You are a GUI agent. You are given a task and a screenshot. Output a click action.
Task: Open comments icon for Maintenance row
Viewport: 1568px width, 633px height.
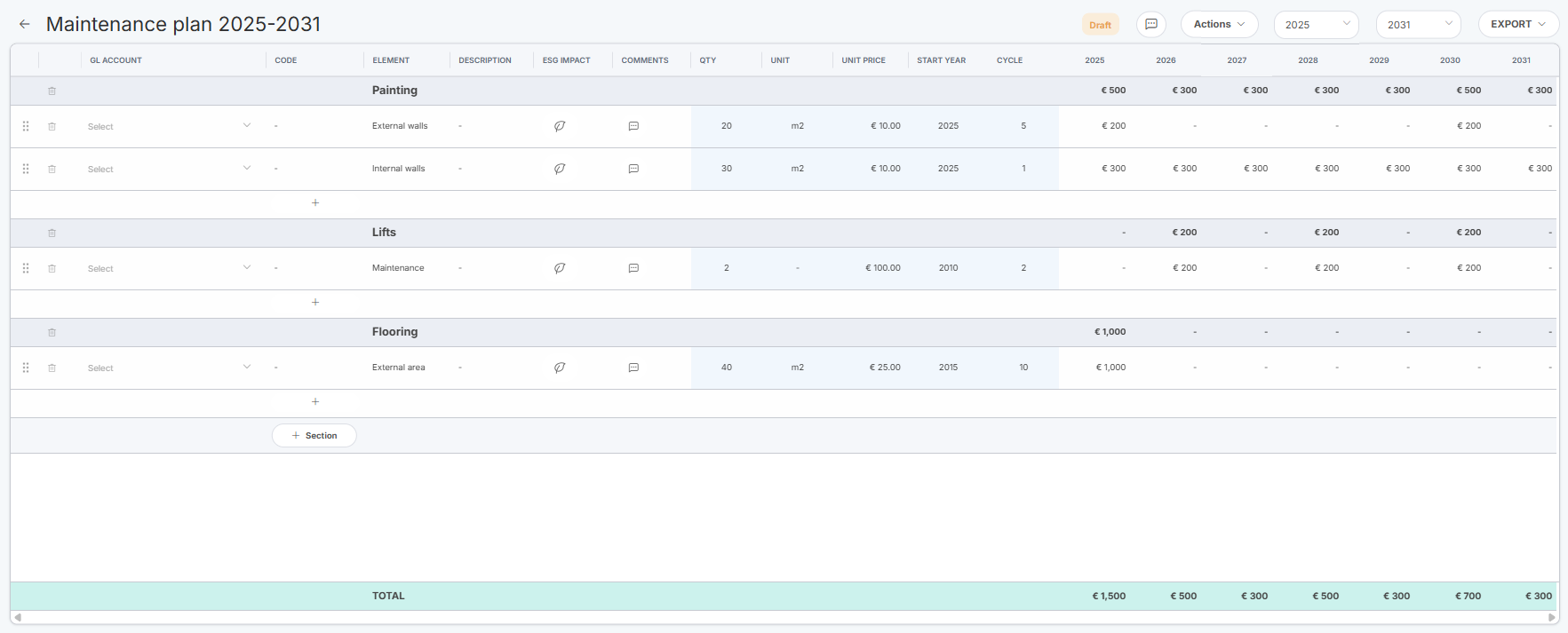(633, 268)
